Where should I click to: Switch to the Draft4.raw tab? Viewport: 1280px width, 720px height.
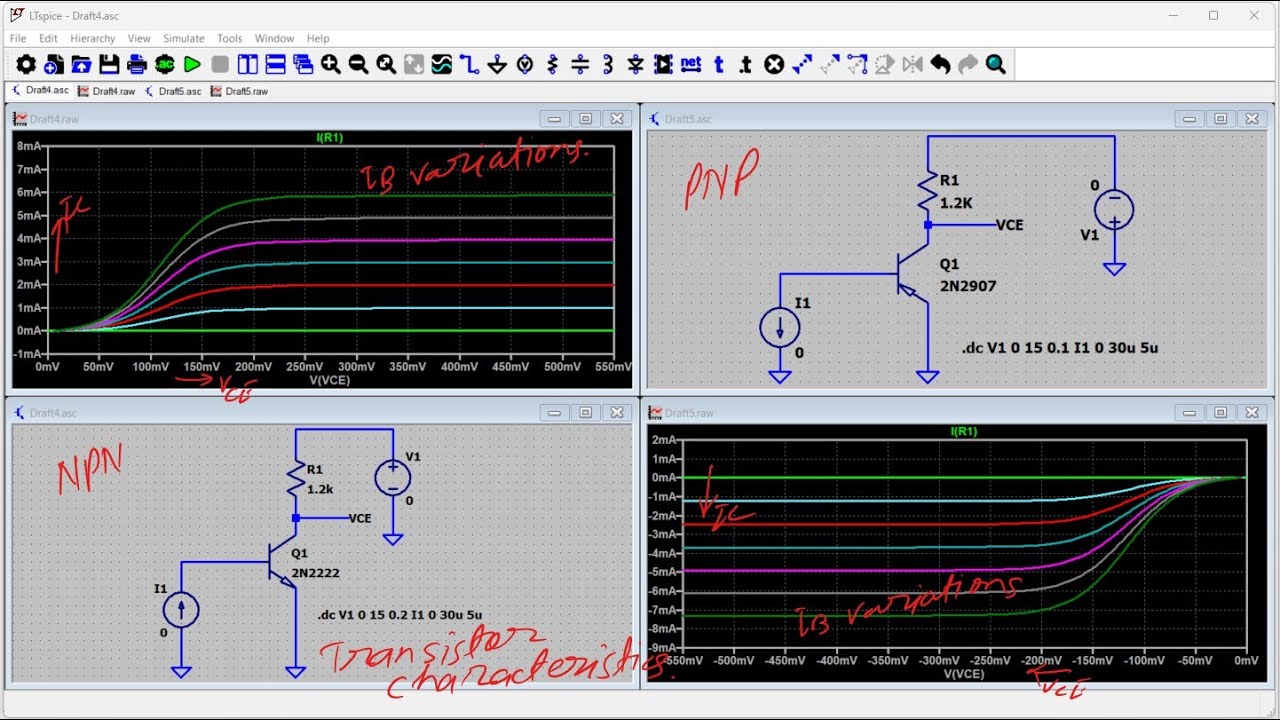click(x=106, y=91)
